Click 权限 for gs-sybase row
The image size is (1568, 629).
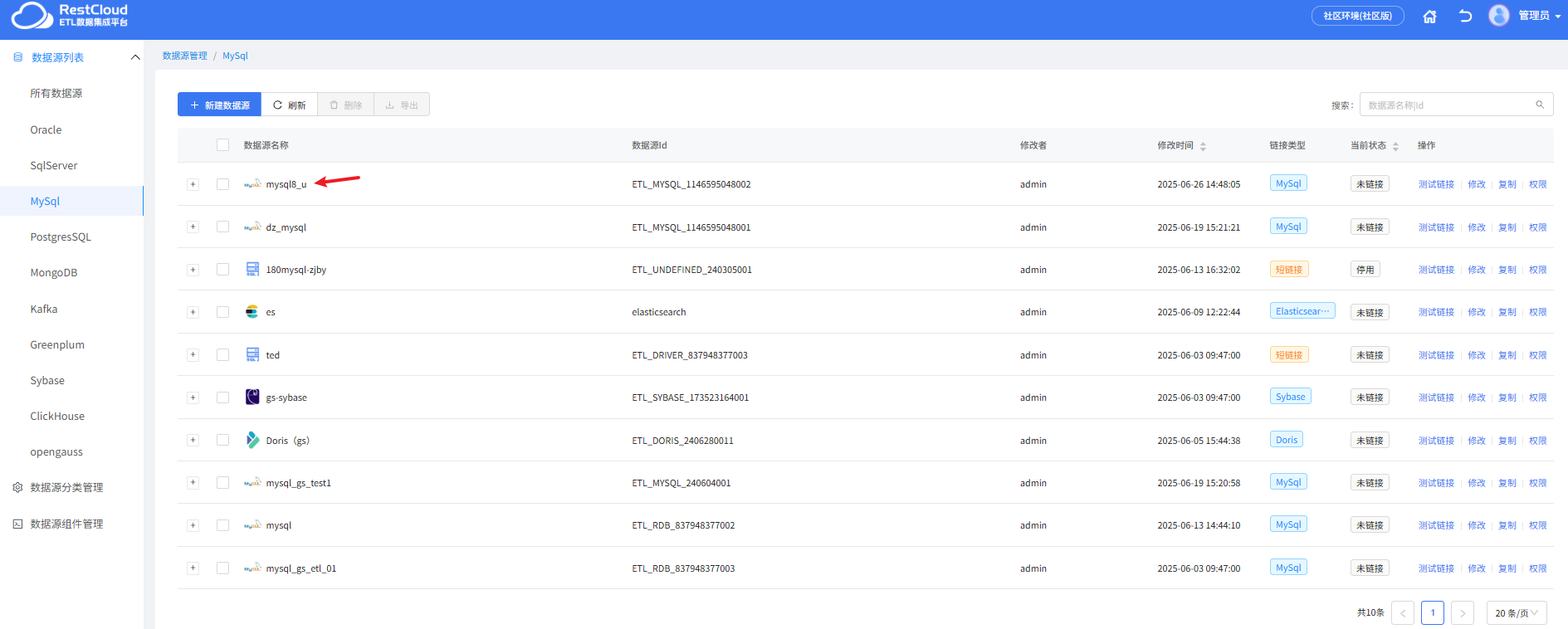(1538, 397)
